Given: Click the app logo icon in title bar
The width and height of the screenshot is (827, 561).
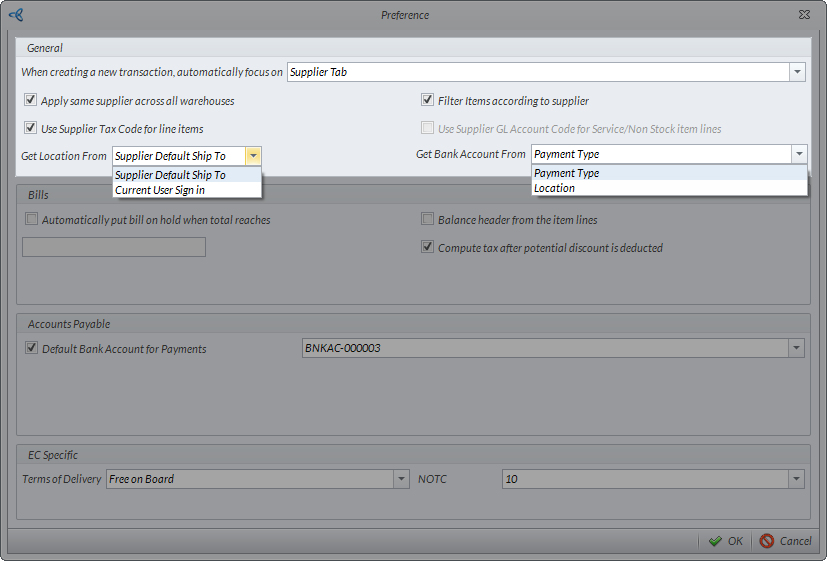Looking at the screenshot, I should click(15, 15).
